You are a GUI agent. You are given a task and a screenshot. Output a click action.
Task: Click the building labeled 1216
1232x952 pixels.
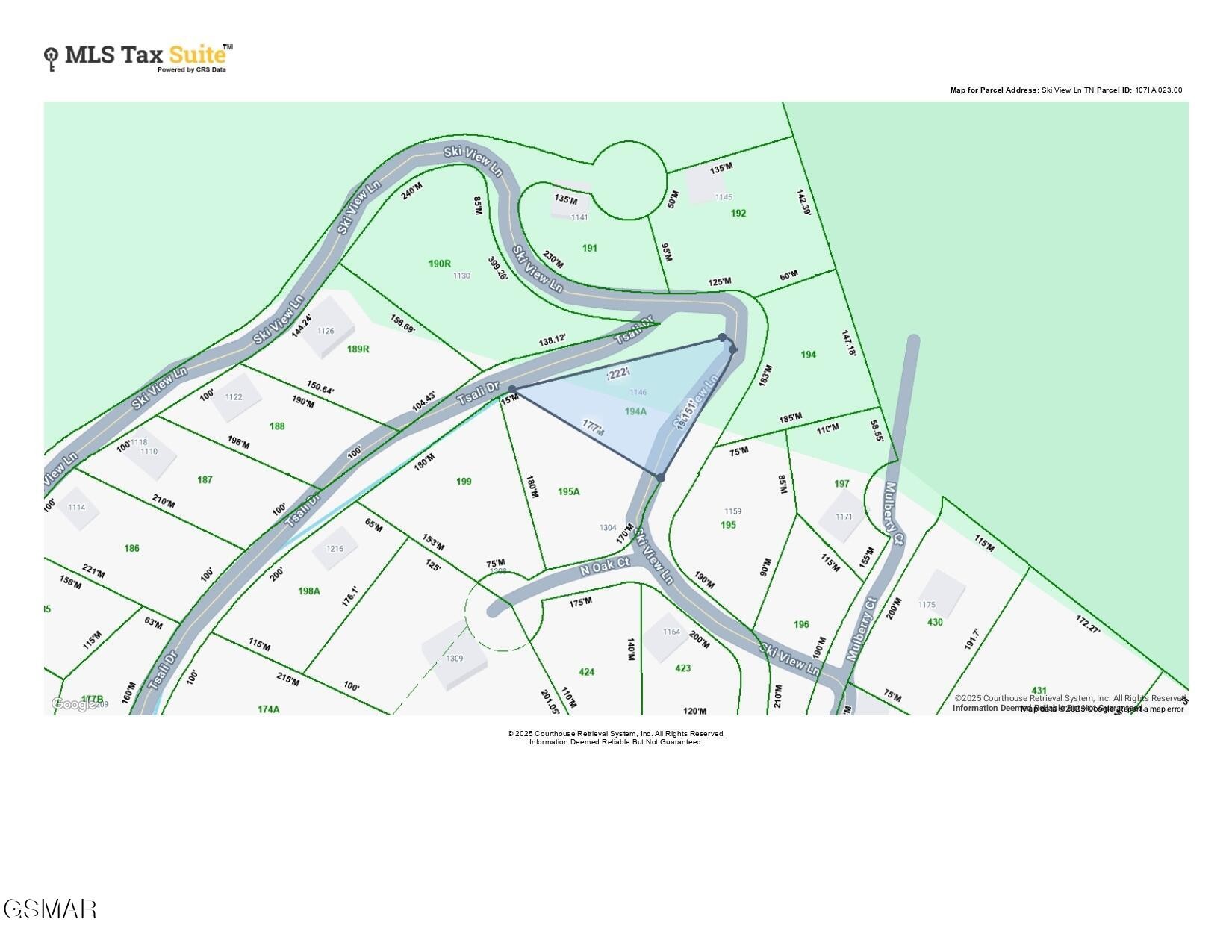coord(335,549)
